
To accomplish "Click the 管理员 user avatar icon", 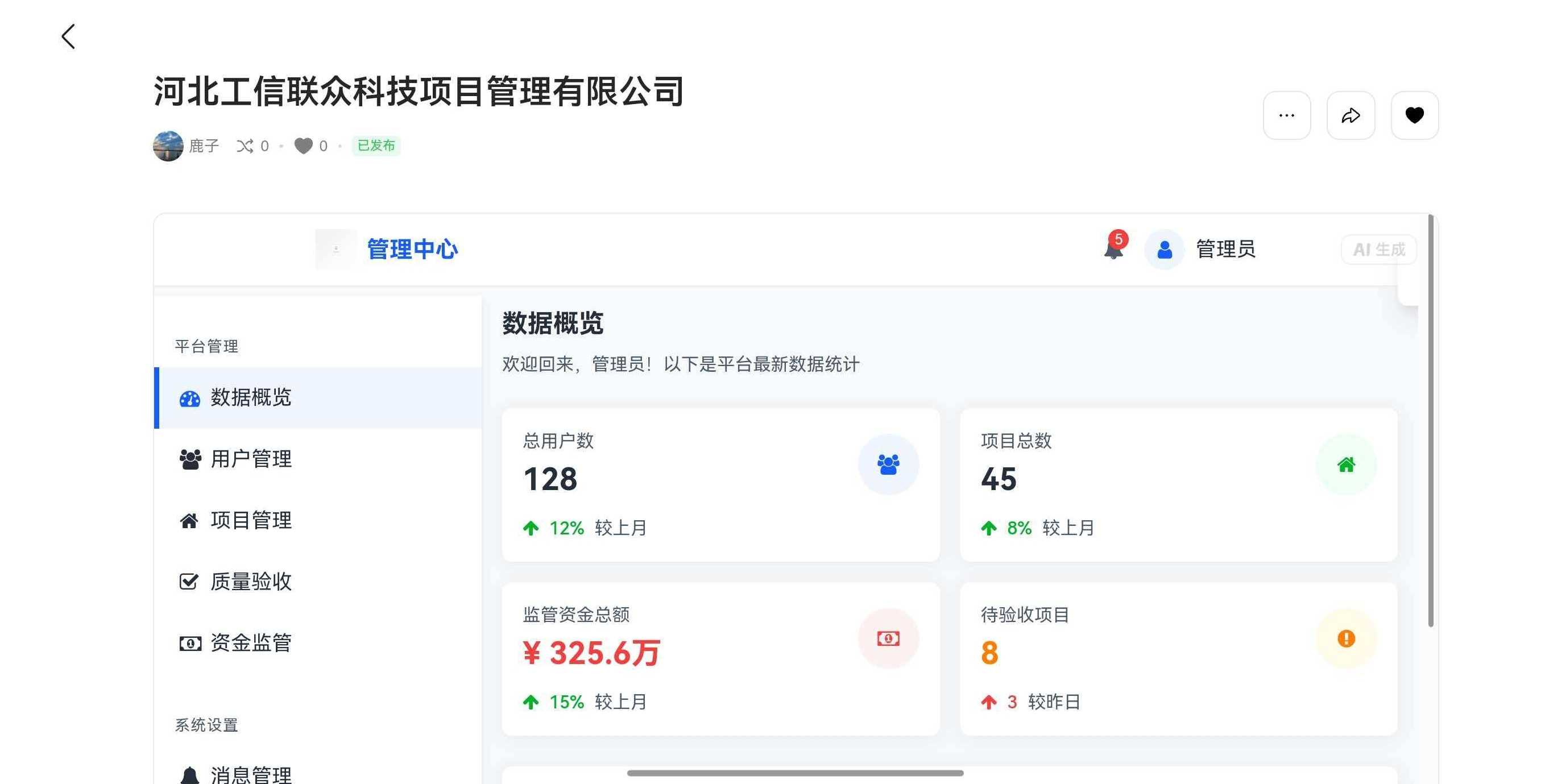I will point(1164,250).
